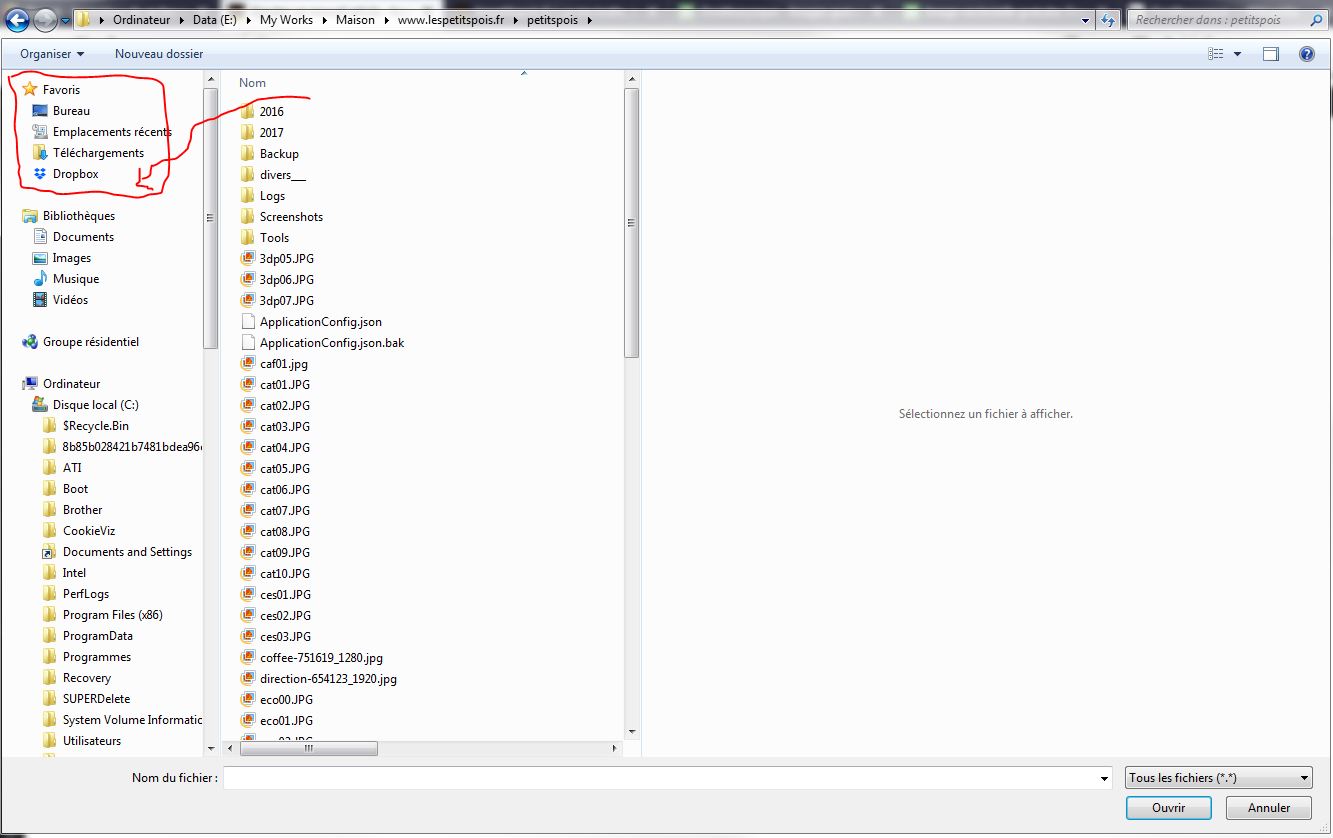Open the view options dropdown arrow
This screenshot has height=838, width=1333.
pyautogui.click(x=1237, y=54)
